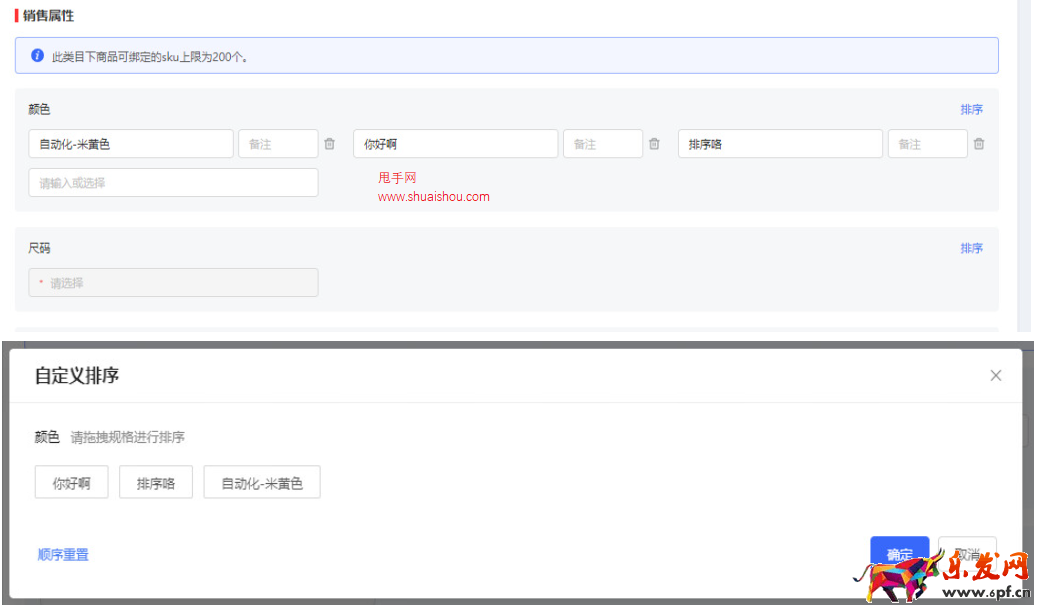
Task: Expand the 尺码 请选择 dropdown
Action: click(x=173, y=283)
